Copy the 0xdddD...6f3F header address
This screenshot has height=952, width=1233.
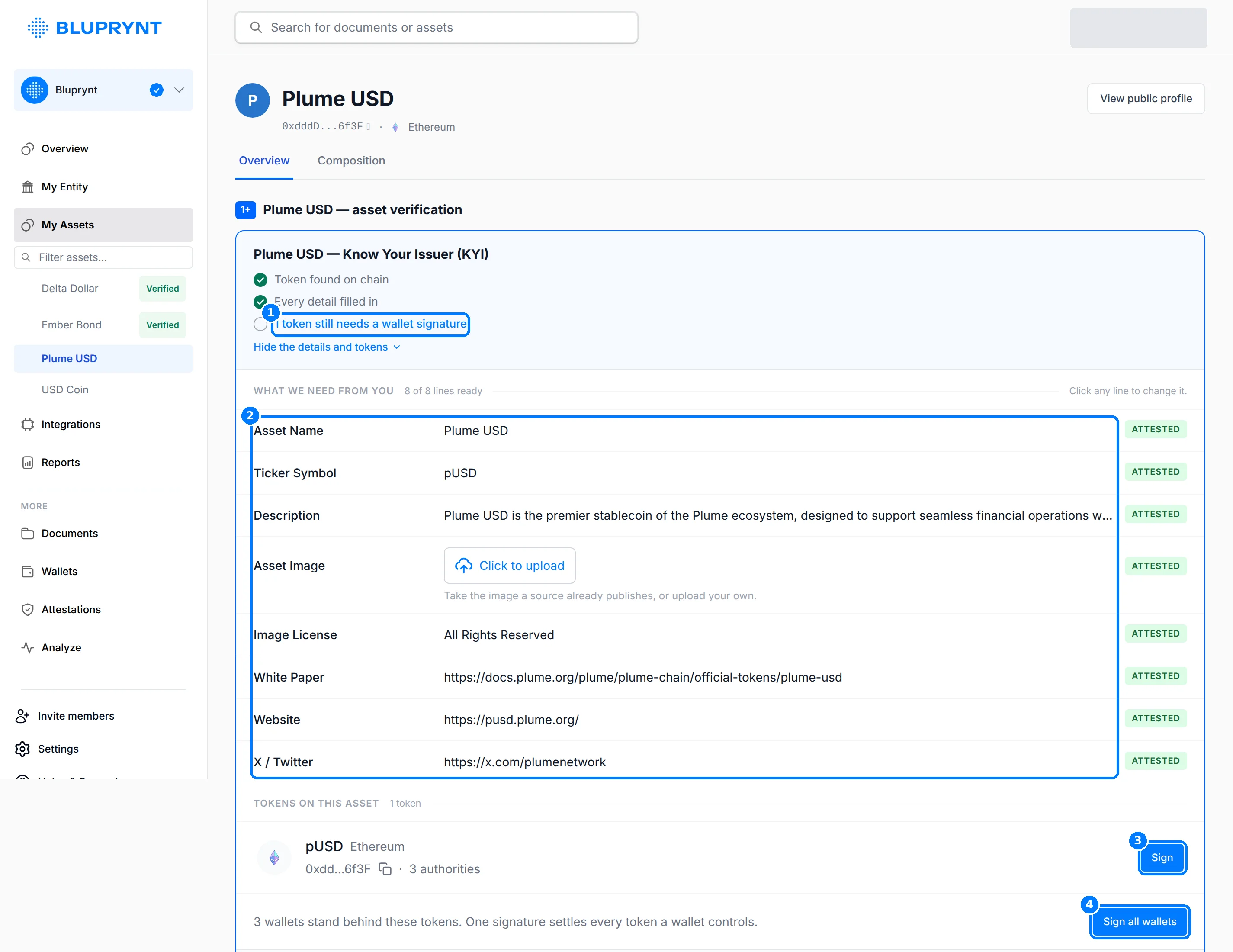(x=368, y=126)
